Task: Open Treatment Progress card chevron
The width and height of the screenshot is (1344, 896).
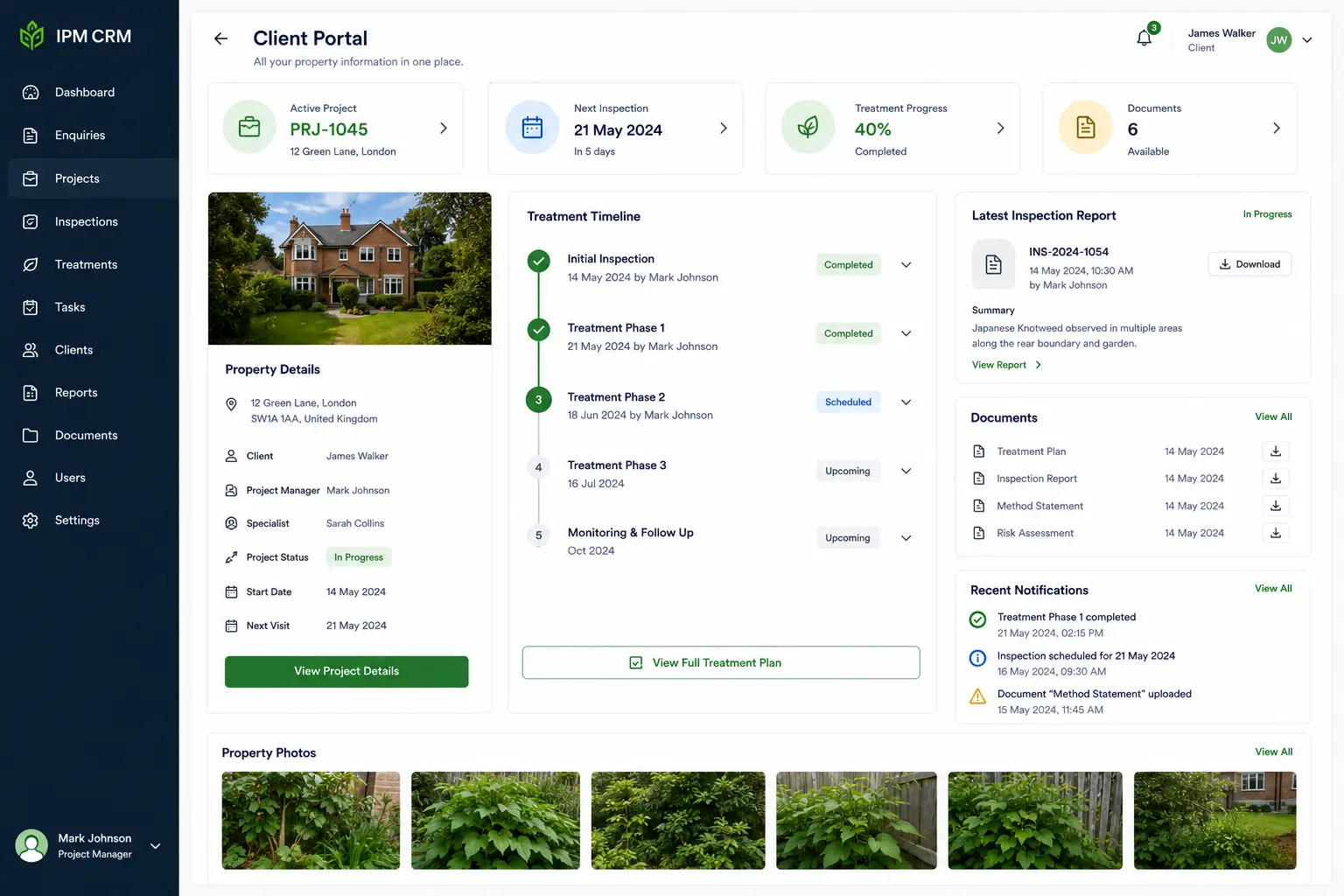Action: (1001, 128)
